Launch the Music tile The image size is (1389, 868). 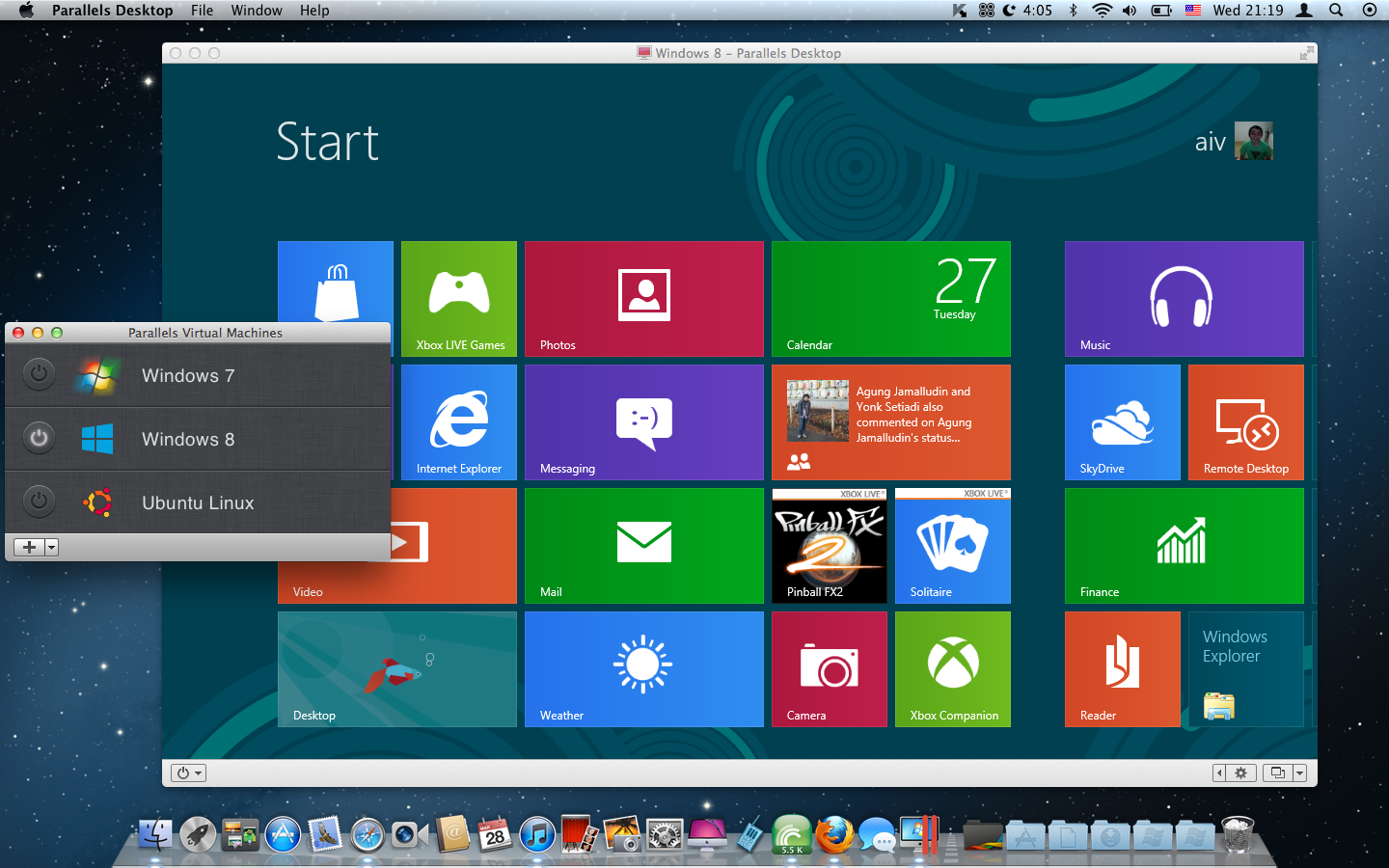coord(1185,299)
